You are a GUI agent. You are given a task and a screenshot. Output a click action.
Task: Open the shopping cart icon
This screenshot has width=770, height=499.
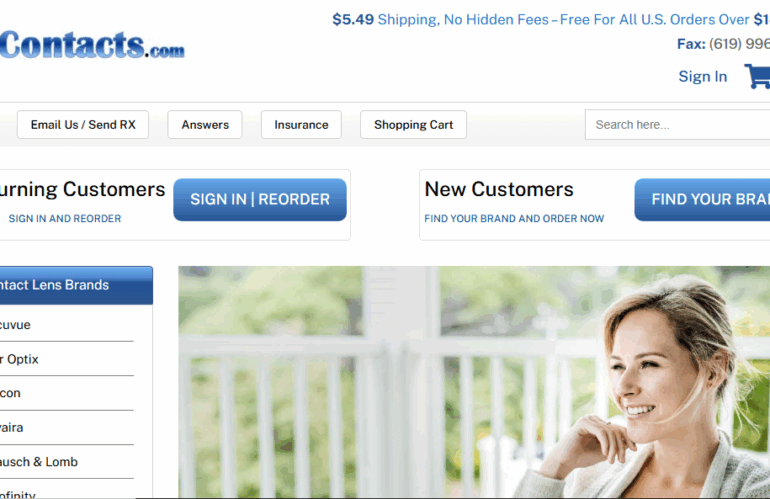tap(758, 76)
